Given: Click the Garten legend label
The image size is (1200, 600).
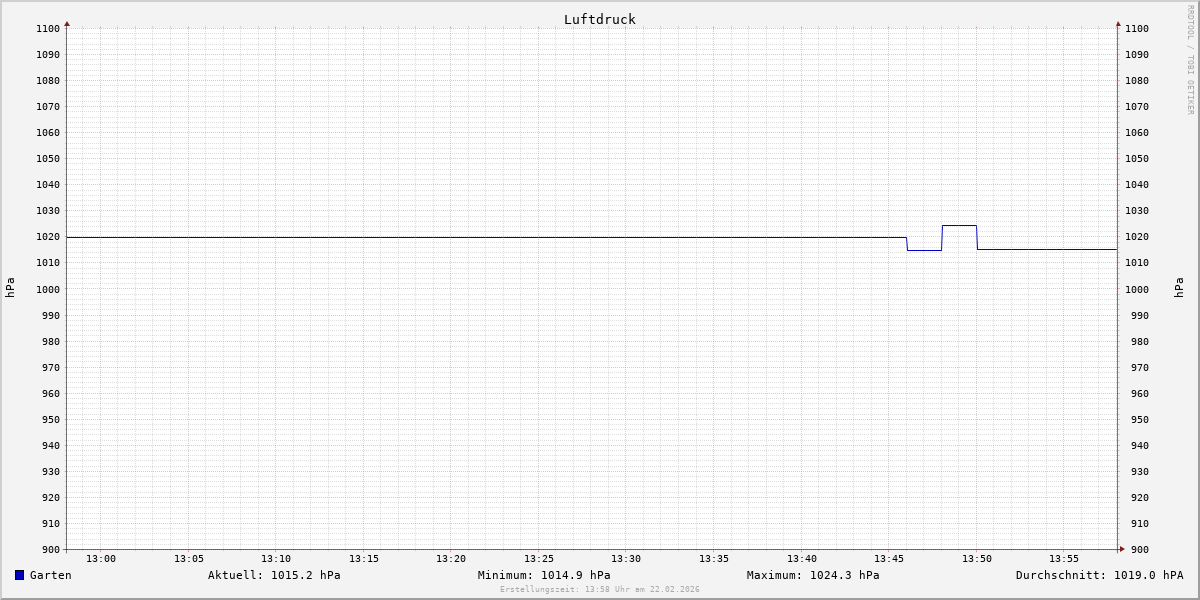Looking at the screenshot, I should tap(50, 575).
